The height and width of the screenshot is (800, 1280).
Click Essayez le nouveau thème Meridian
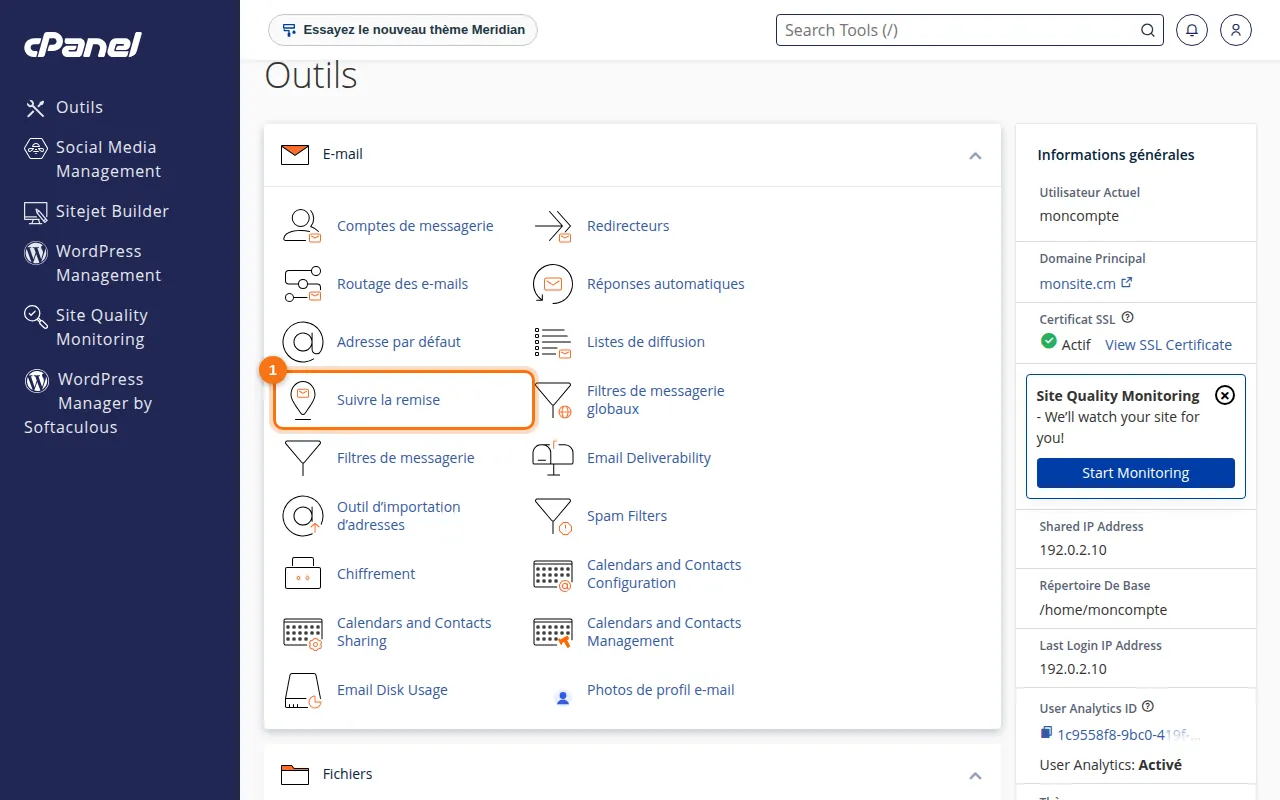(403, 30)
